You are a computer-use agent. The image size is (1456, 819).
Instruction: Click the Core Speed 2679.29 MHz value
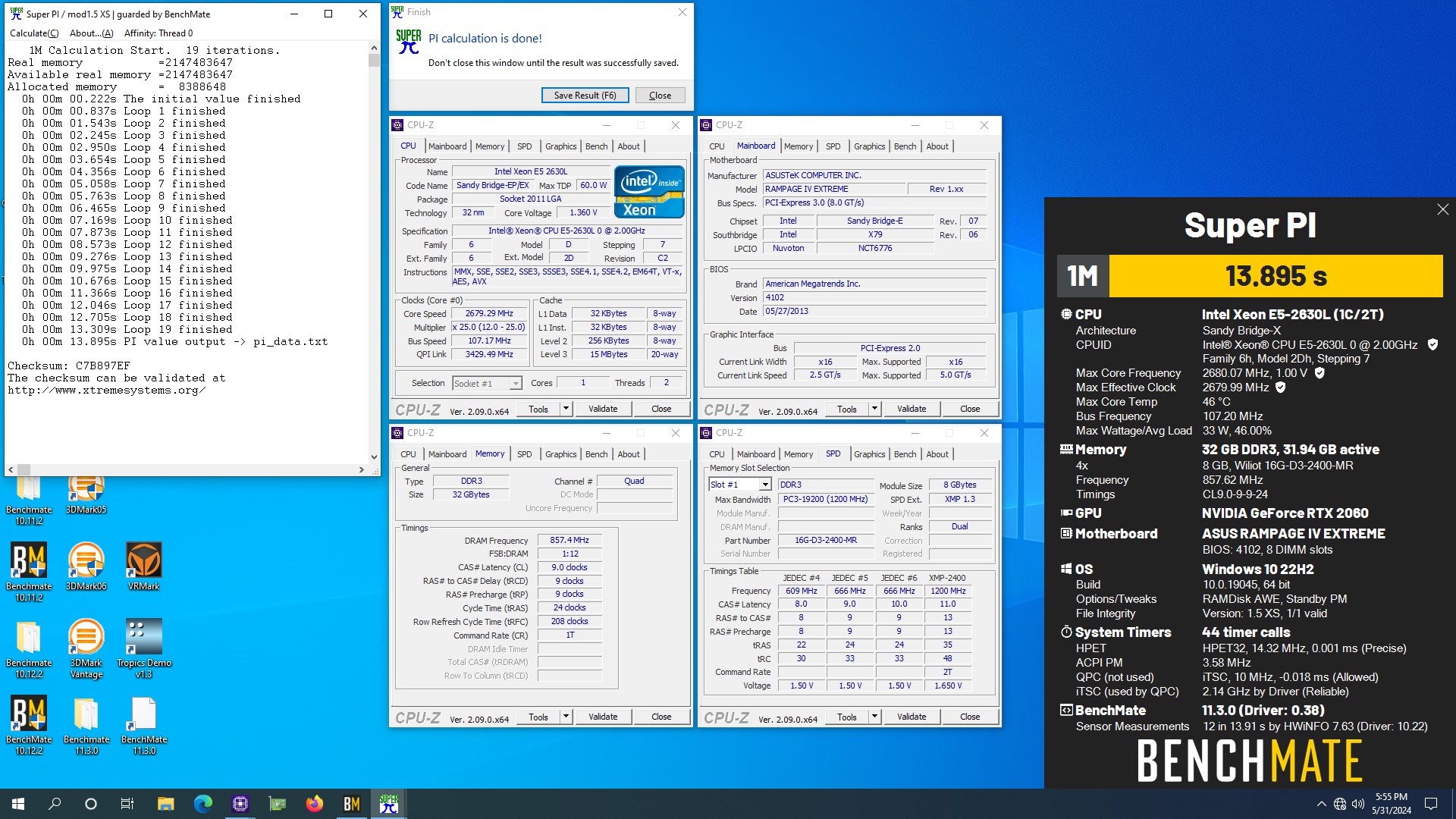tap(489, 314)
